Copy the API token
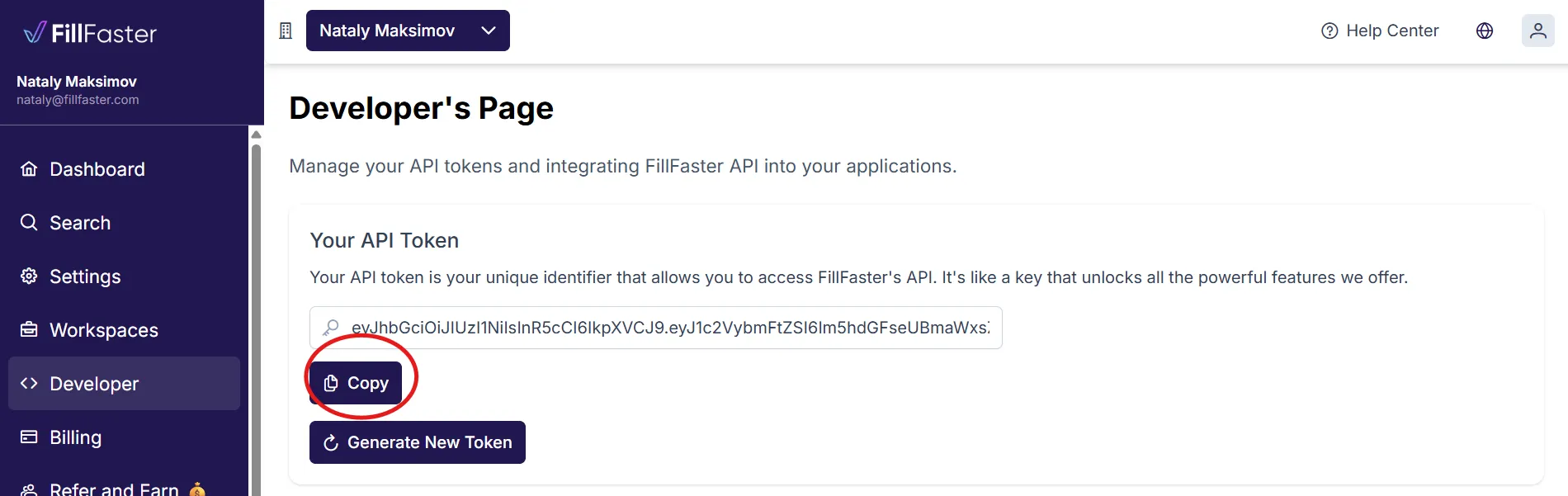 [x=356, y=383]
